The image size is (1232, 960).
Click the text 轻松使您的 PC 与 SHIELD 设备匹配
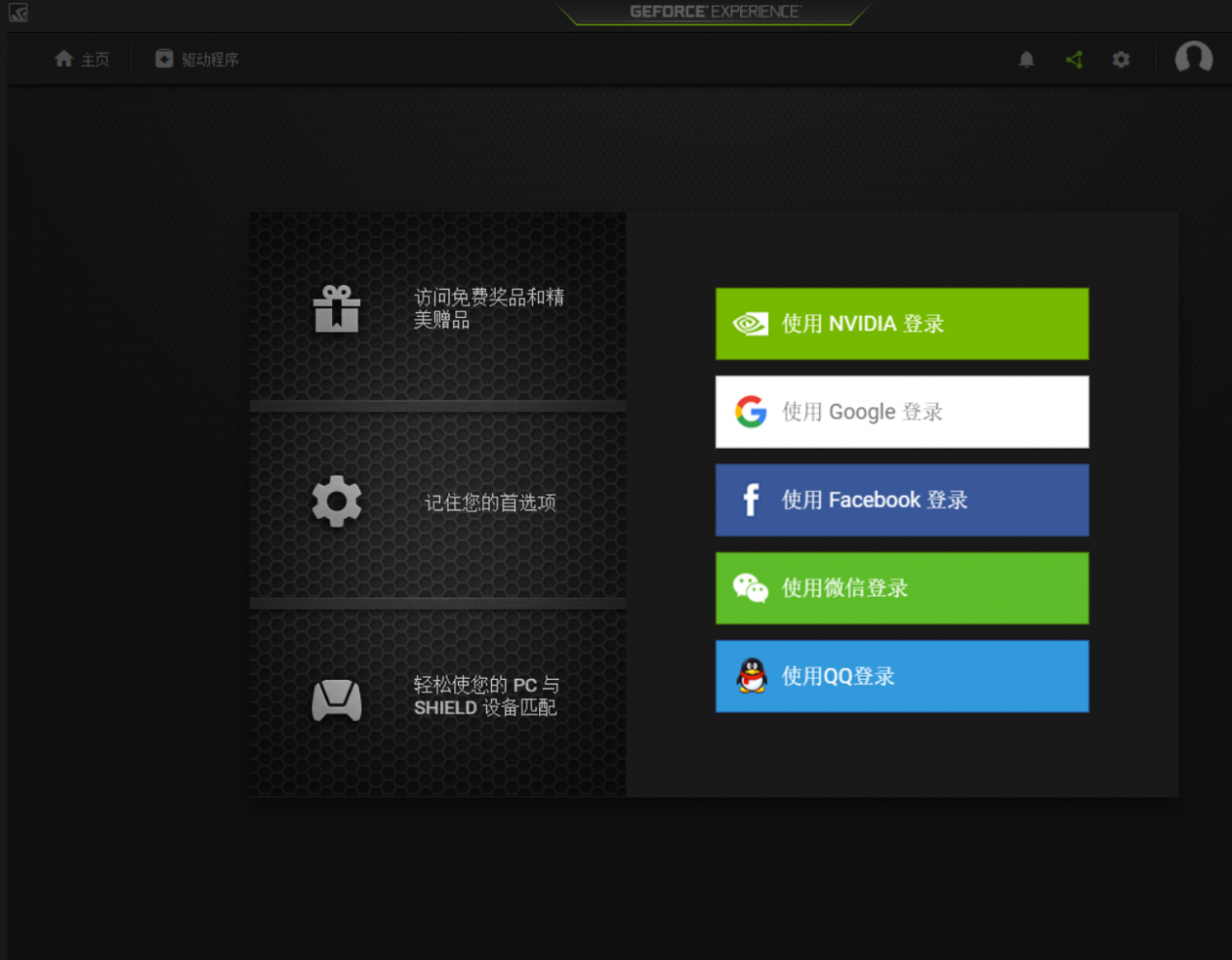tap(486, 696)
